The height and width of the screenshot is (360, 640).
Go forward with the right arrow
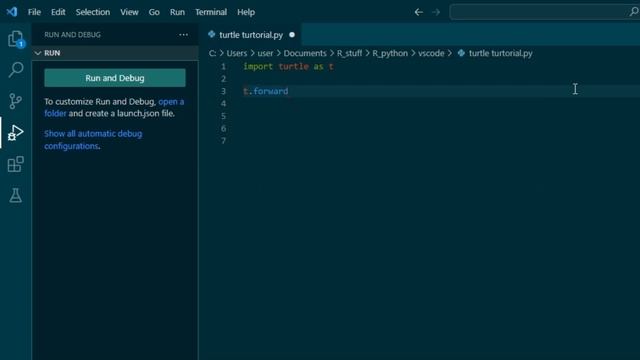(x=436, y=12)
